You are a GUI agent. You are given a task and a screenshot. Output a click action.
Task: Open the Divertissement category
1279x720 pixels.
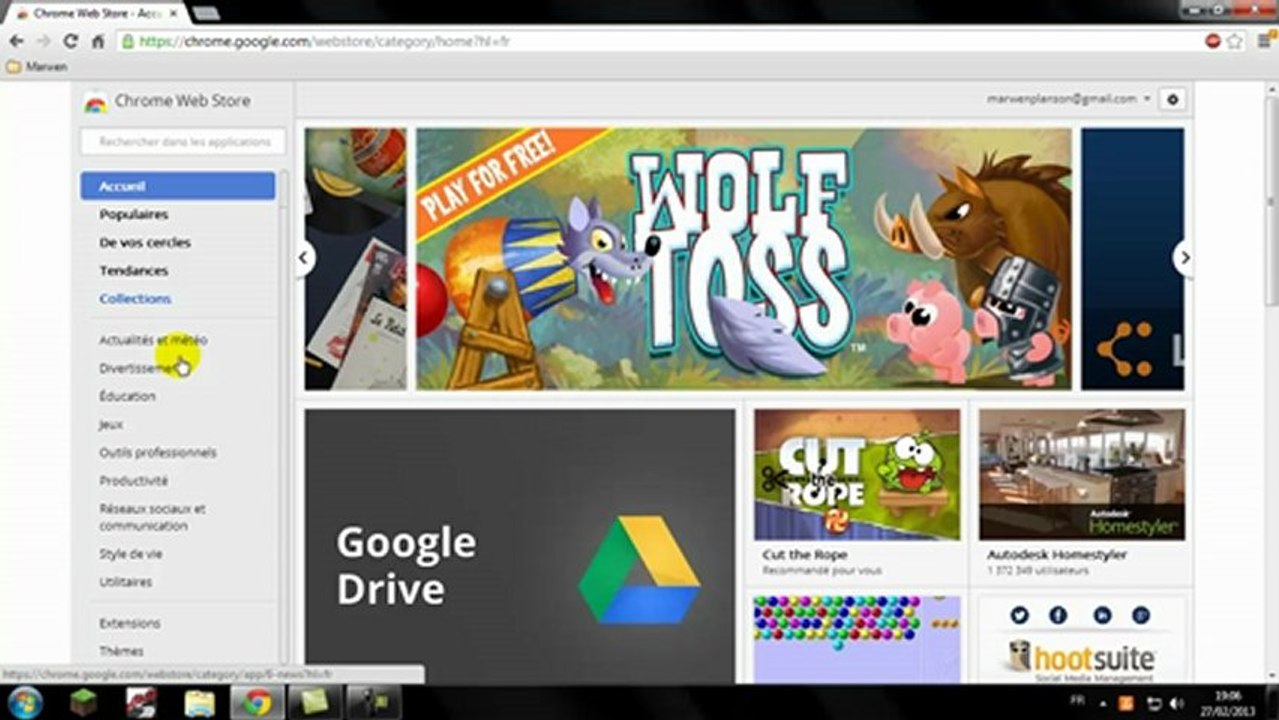click(x=139, y=368)
